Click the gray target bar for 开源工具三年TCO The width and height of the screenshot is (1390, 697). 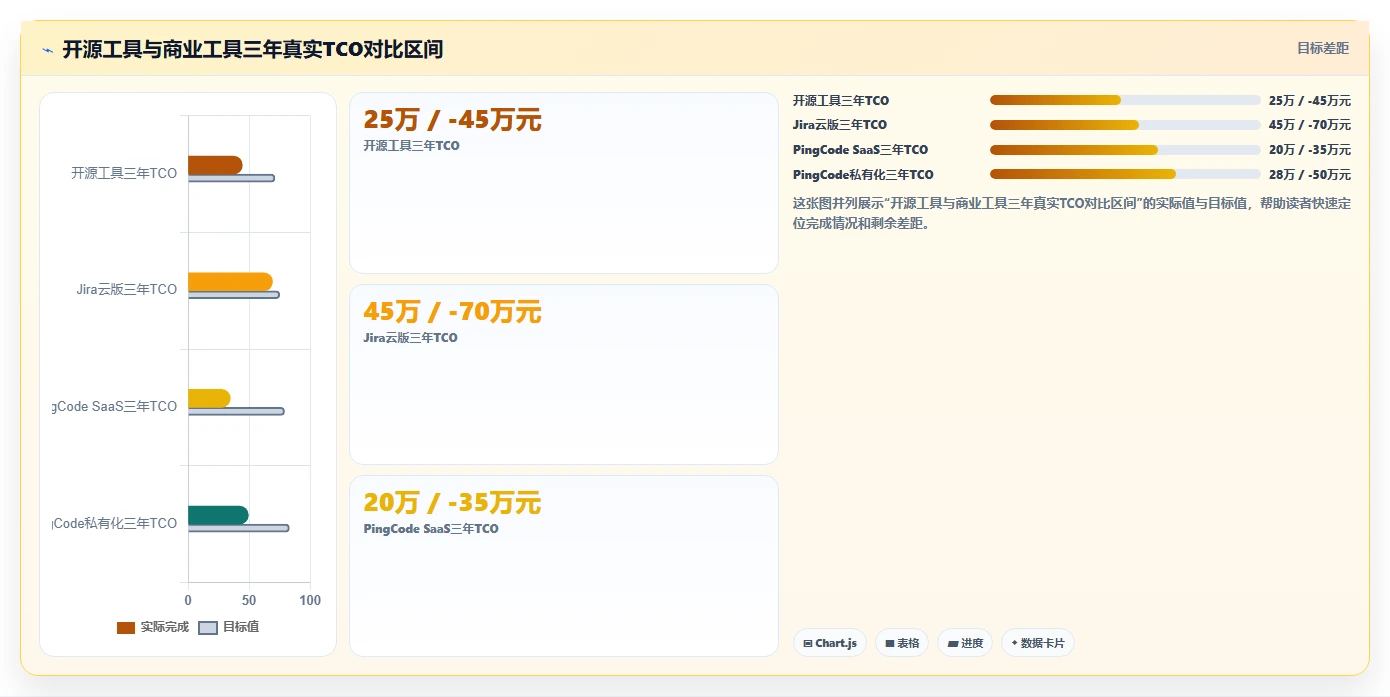(x=231, y=178)
